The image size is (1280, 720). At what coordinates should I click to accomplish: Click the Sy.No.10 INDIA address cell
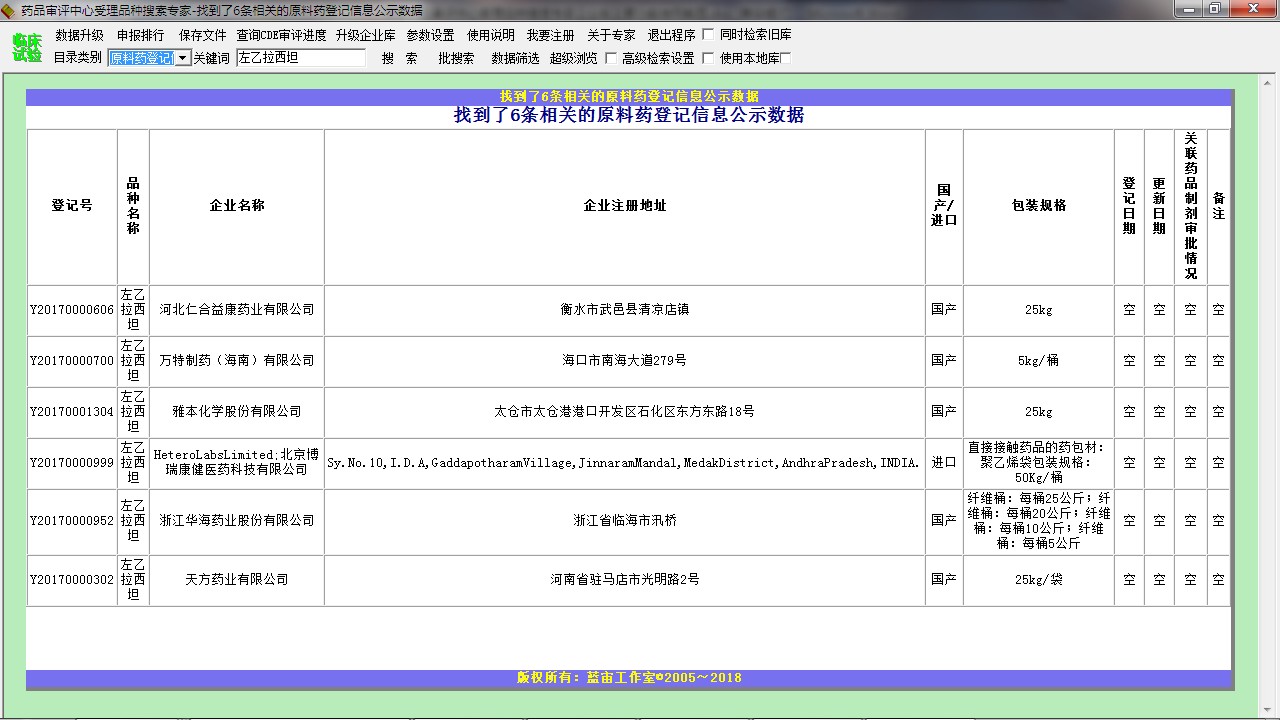(625, 463)
